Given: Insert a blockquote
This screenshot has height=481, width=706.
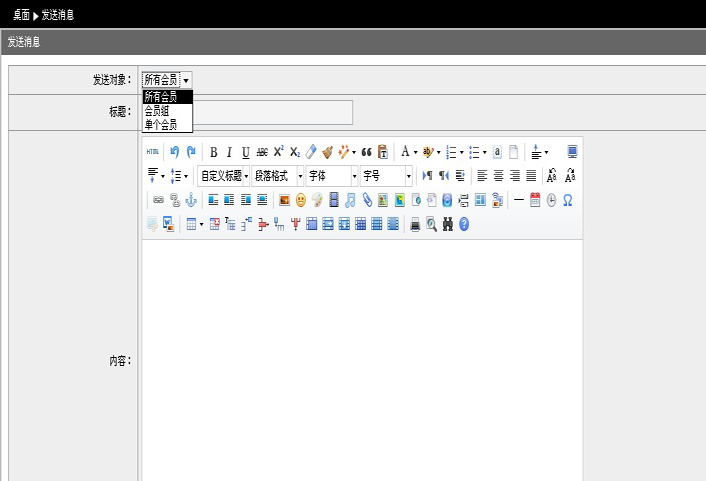Looking at the screenshot, I should [366, 152].
